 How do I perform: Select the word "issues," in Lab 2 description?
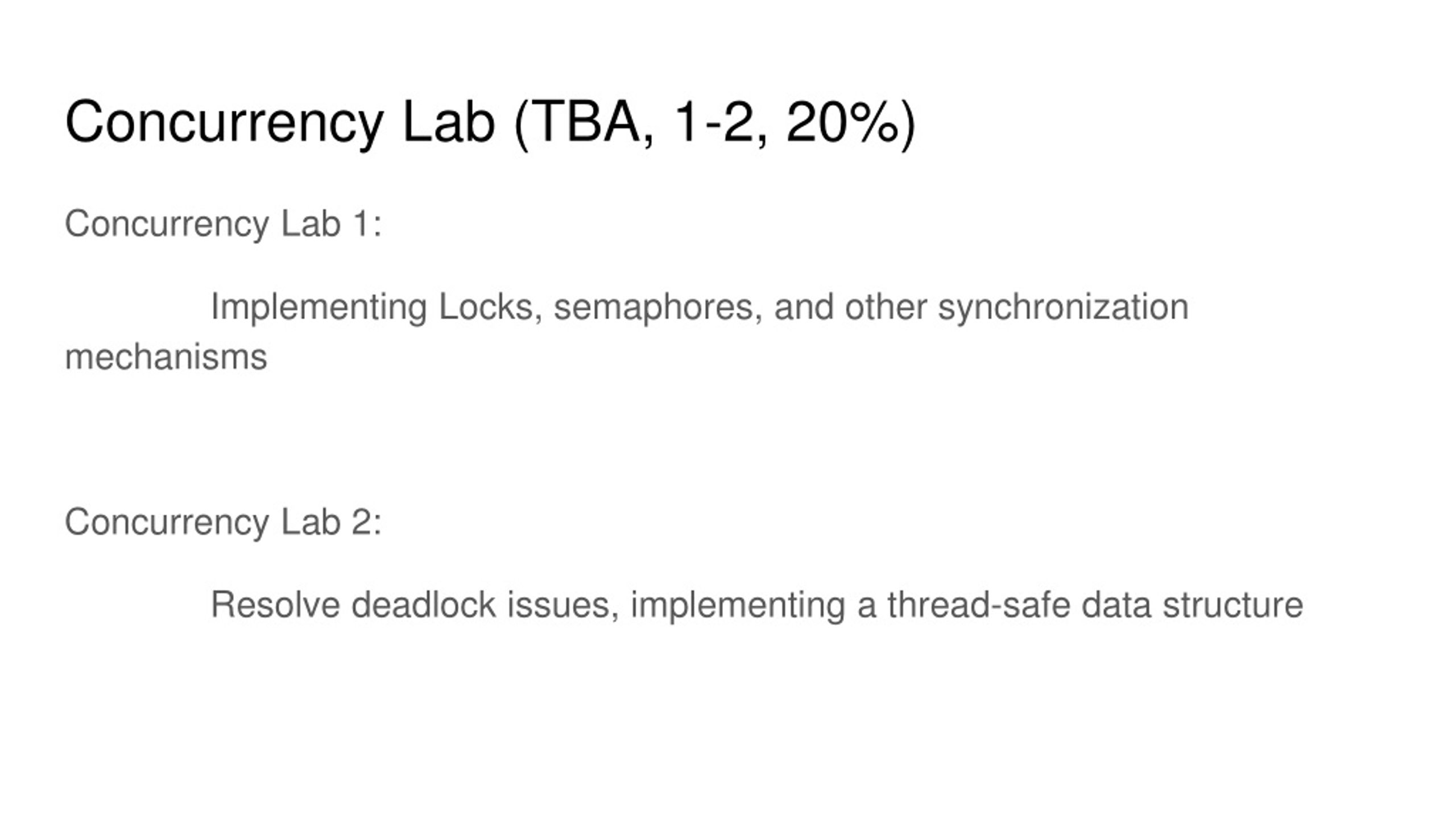tap(563, 605)
